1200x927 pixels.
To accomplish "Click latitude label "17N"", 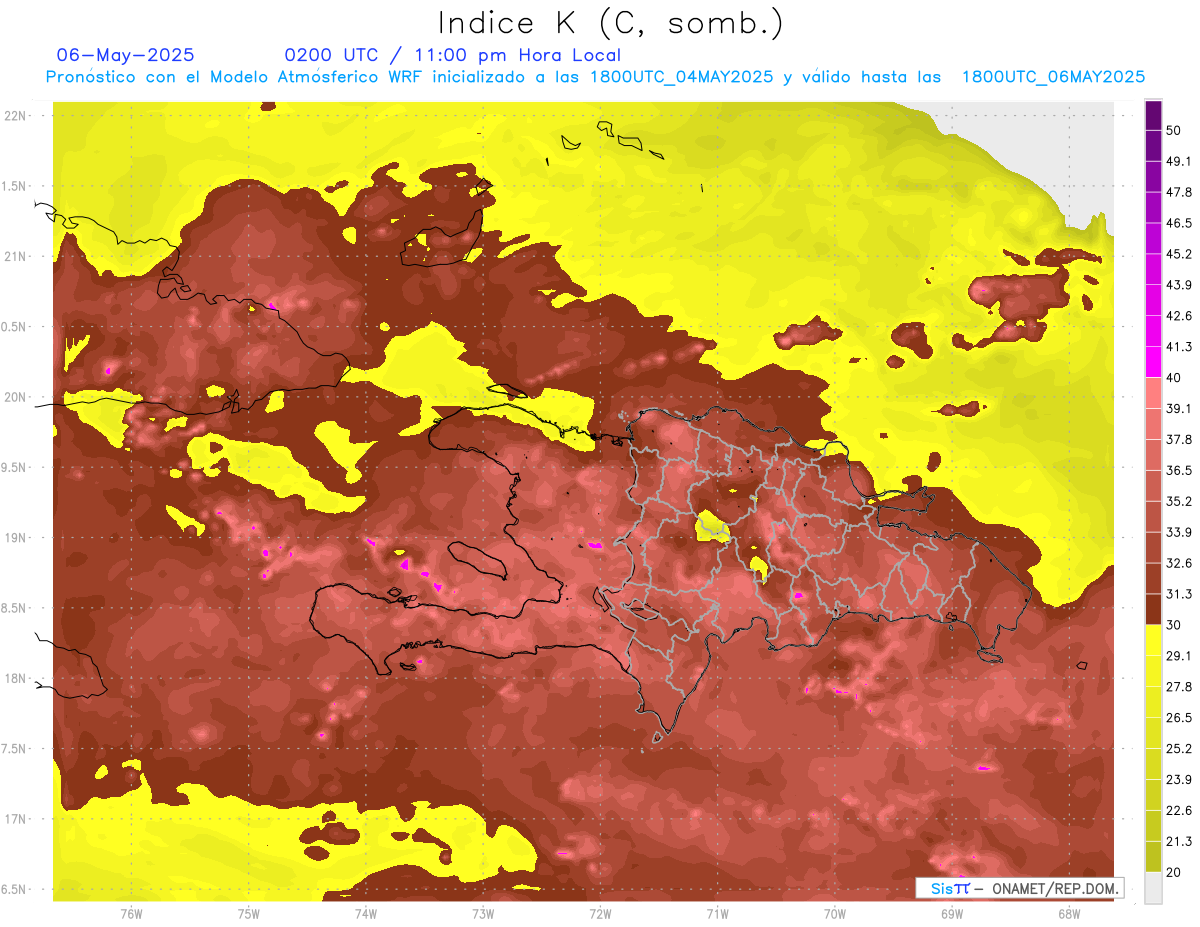I will (x=17, y=819).
